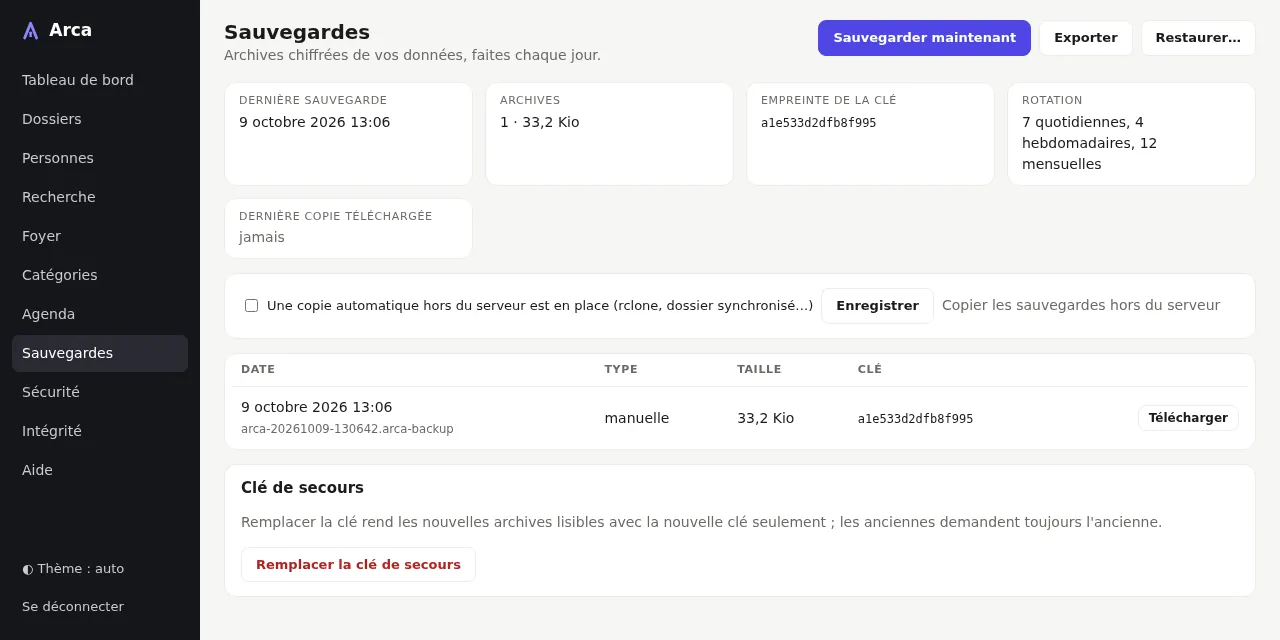The image size is (1280, 640).
Task: Open the Aide page
Action: [x=100, y=470]
